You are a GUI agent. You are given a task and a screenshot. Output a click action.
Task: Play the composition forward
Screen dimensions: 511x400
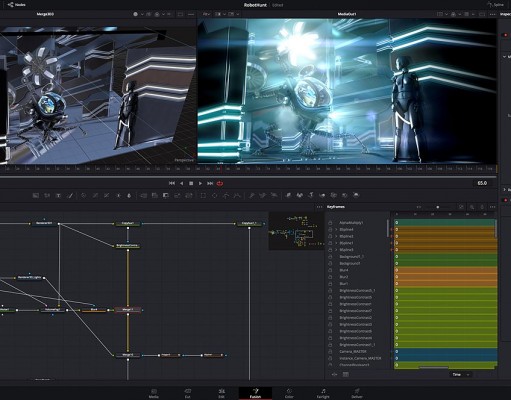(x=200, y=183)
